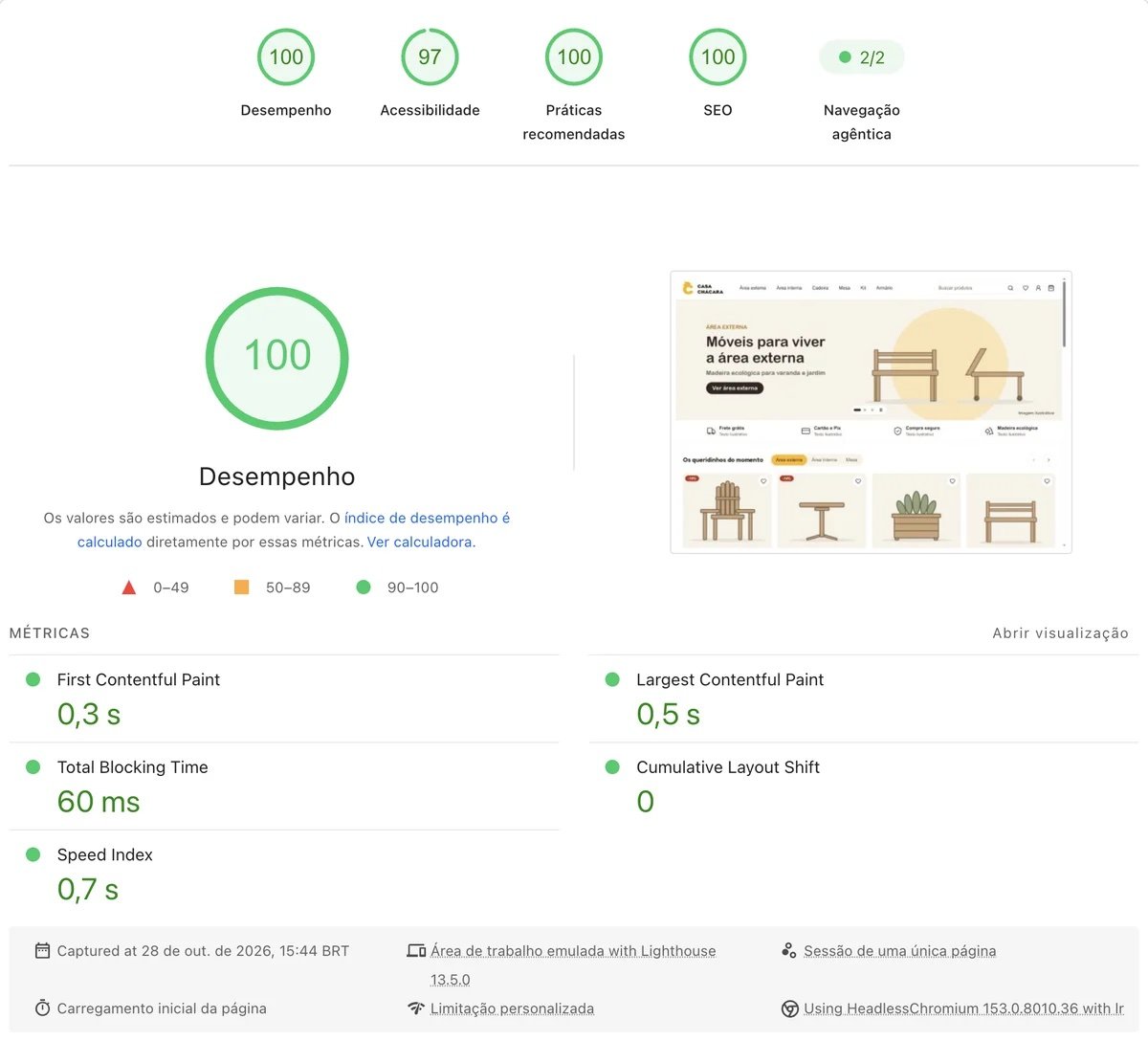Viewport: 1148px width, 1041px height.
Task: Click the green dot beside Speed Index
Action: [33, 854]
